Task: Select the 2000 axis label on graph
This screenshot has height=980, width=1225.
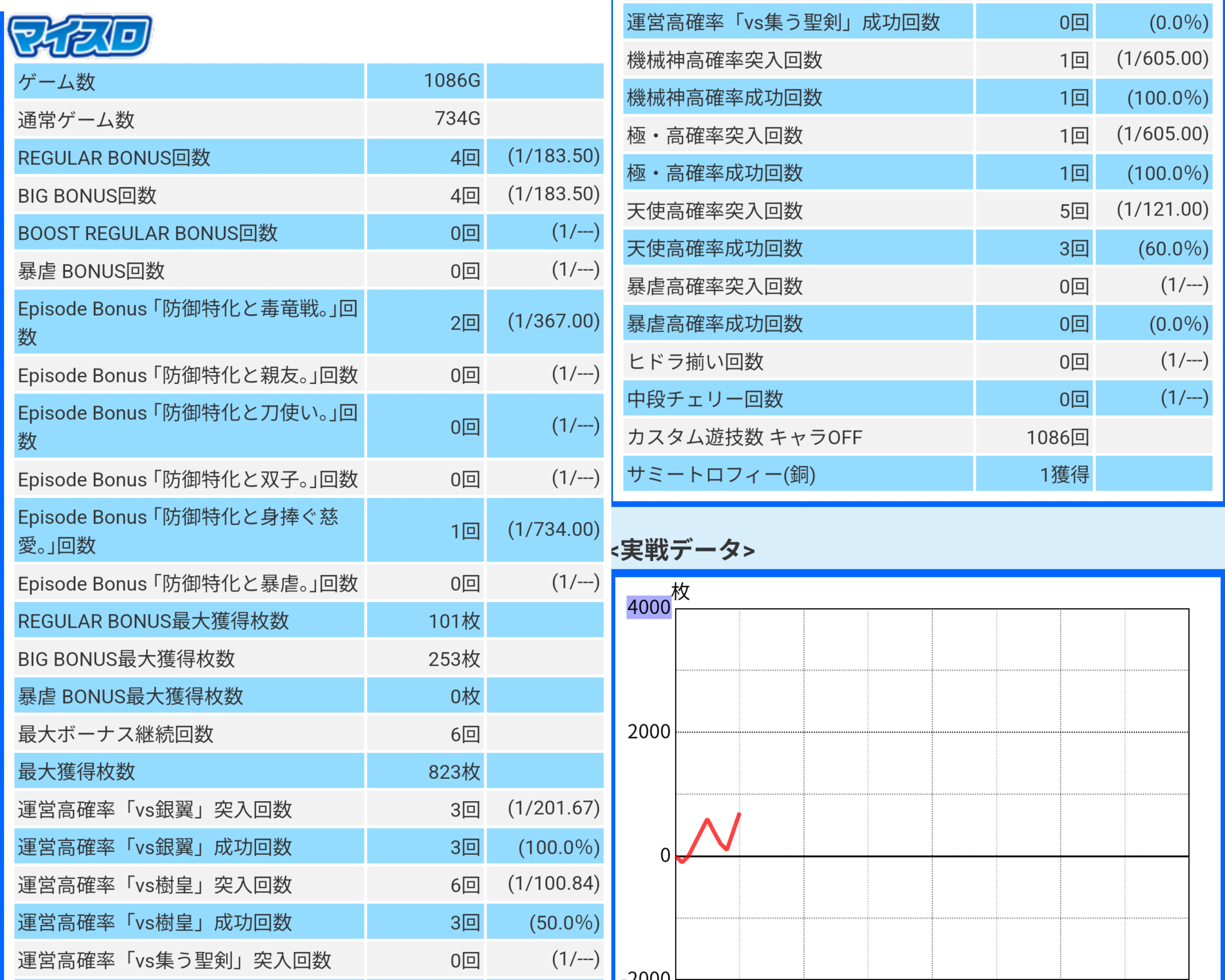Action: pos(649,732)
